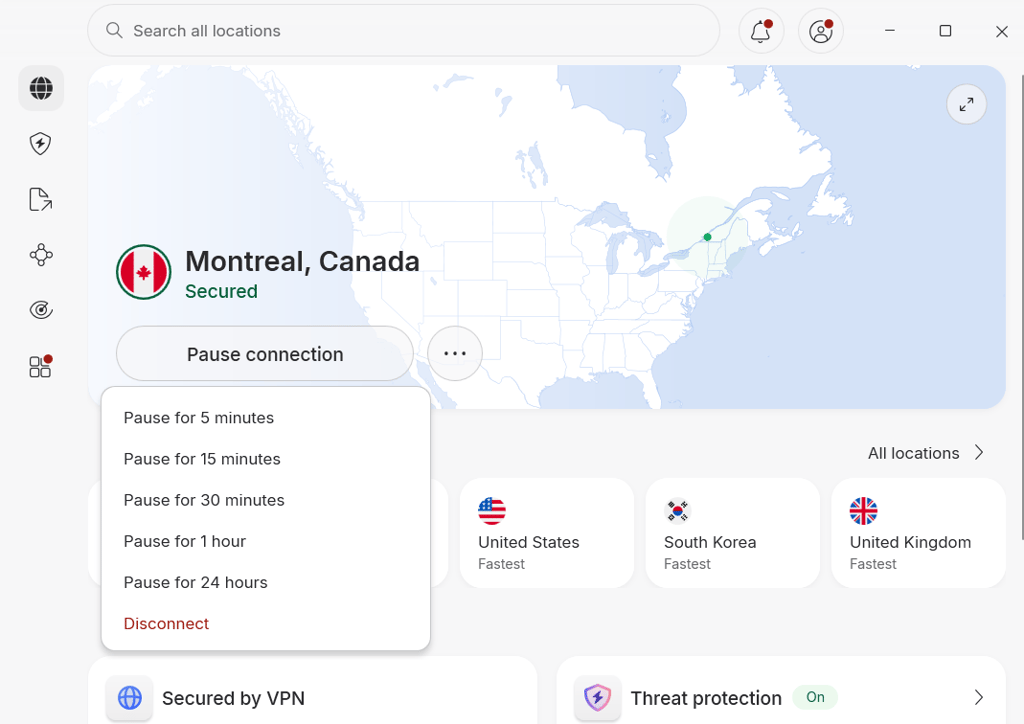The height and width of the screenshot is (724, 1024).
Task: Click the South Korea flag icon
Action: (678, 511)
